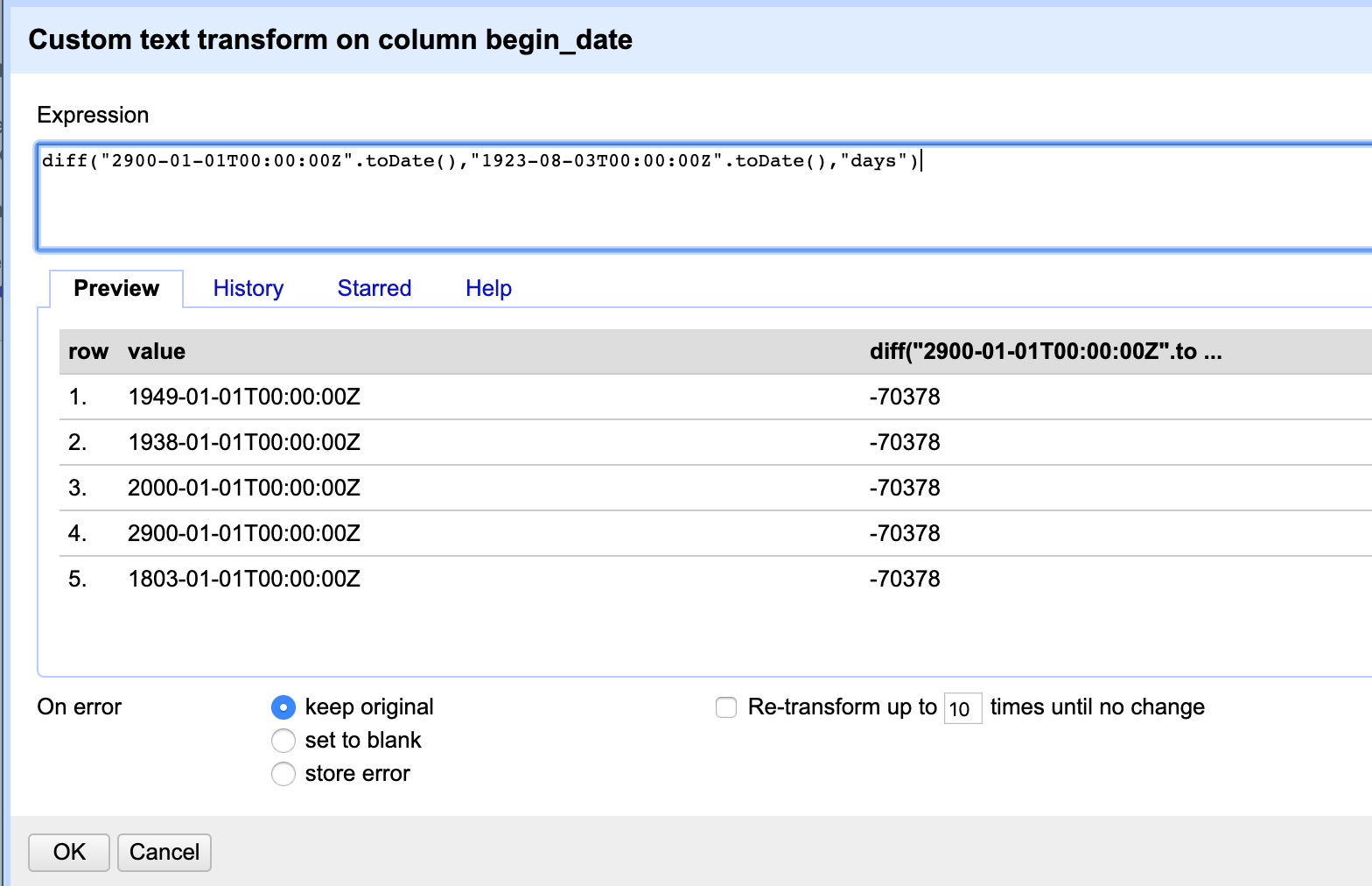Click the -70378 result in row 5

[x=905, y=579]
